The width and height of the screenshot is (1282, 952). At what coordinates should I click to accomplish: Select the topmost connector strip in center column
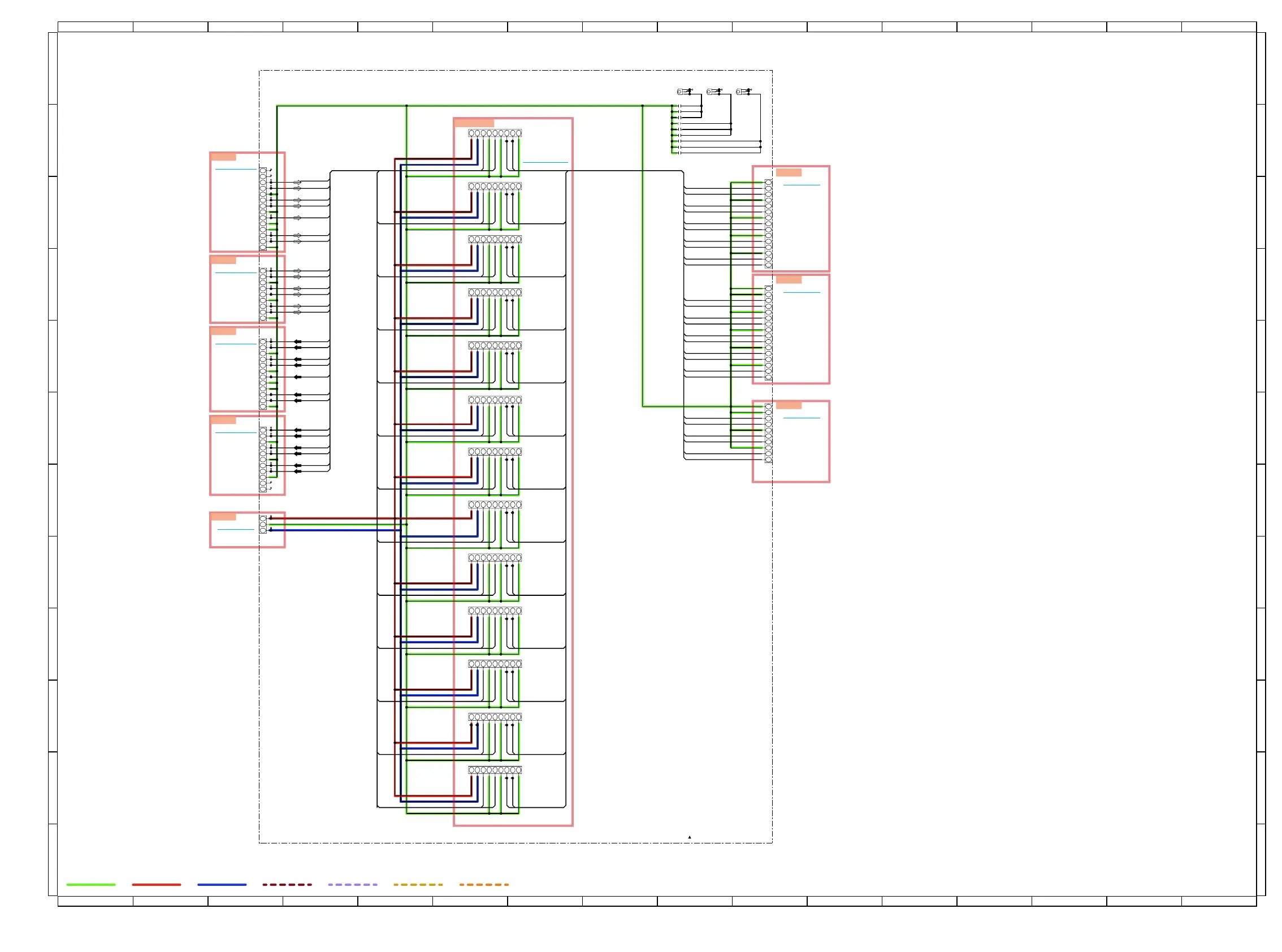coord(495,133)
